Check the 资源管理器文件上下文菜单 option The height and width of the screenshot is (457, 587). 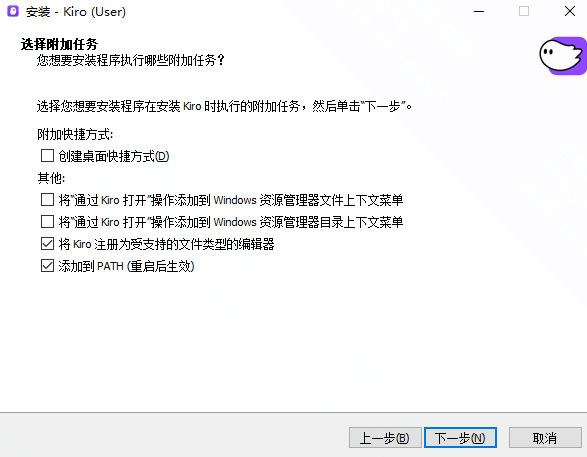point(47,200)
